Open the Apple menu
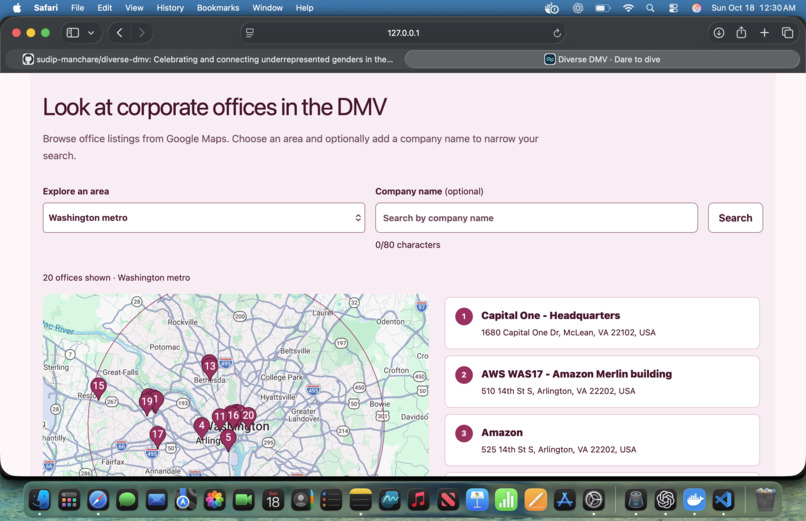The image size is (806, 521). click(x=16, y=8)
